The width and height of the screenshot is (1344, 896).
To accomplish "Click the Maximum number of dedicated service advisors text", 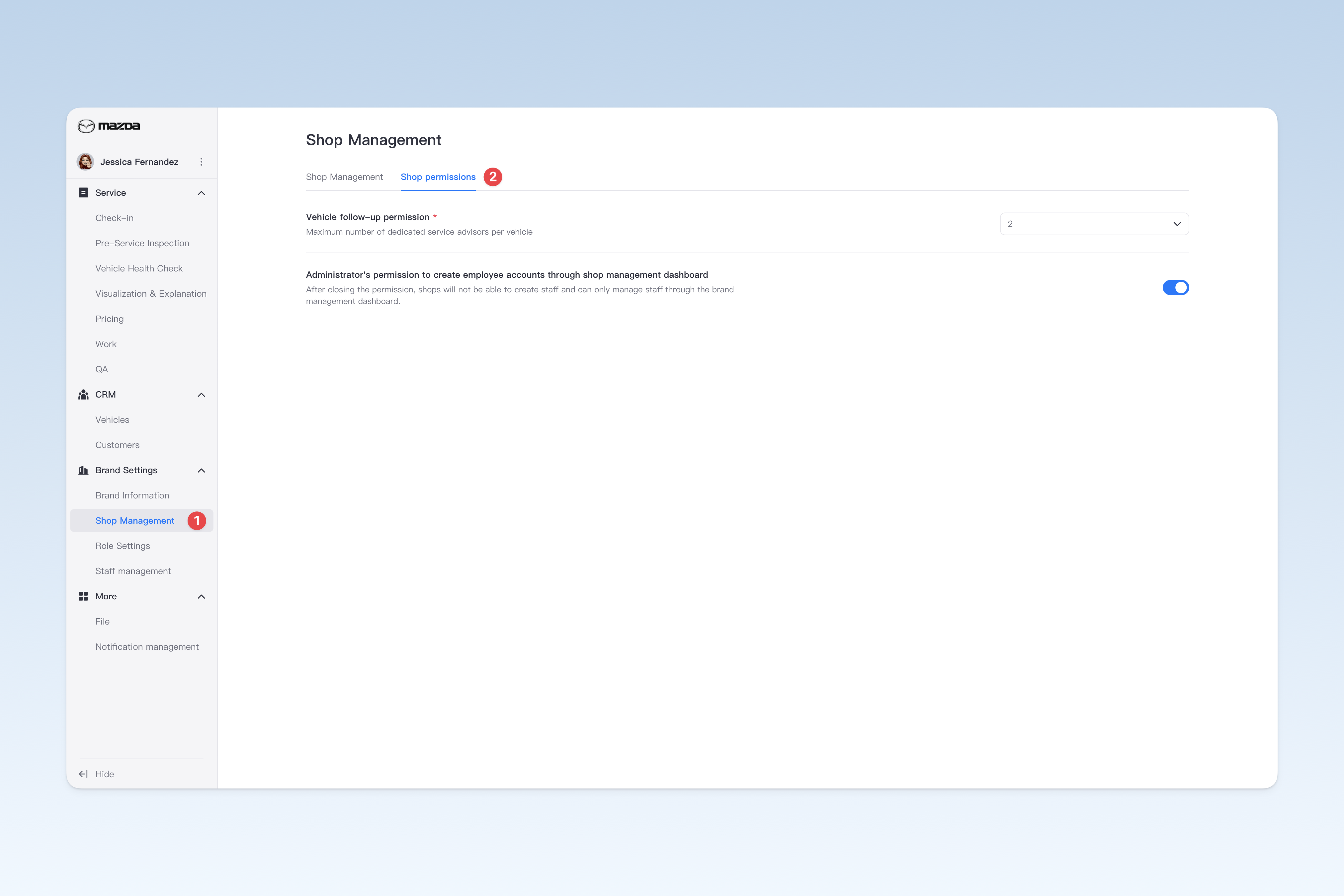I will point(419,232).
